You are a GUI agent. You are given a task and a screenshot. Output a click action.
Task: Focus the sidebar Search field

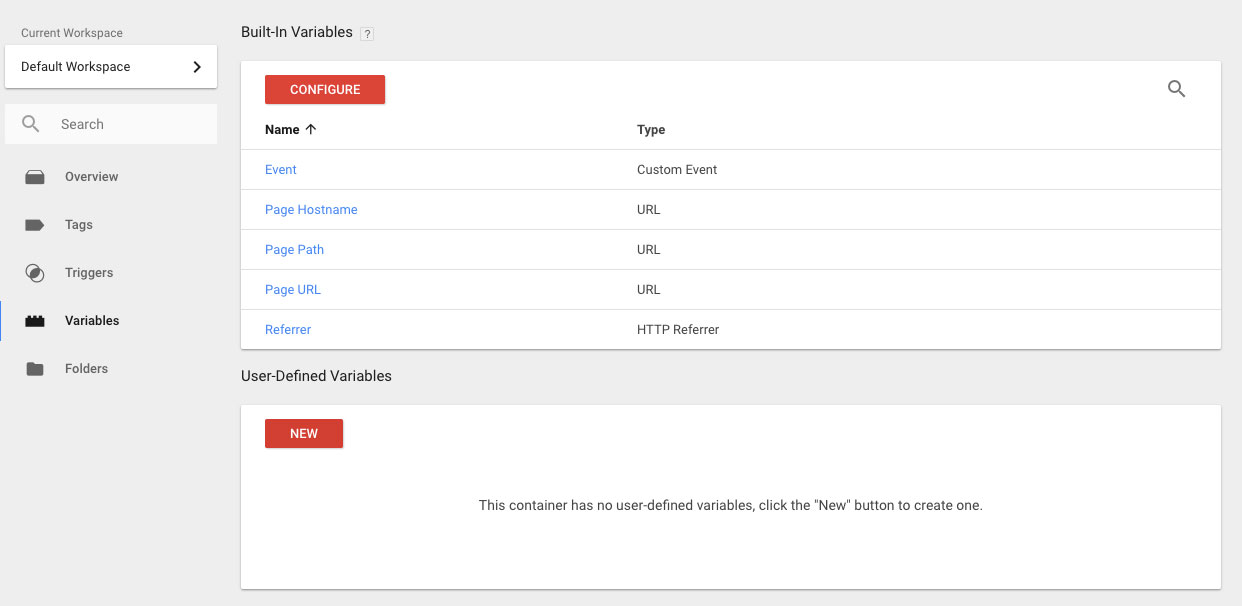tap(111, 124)
